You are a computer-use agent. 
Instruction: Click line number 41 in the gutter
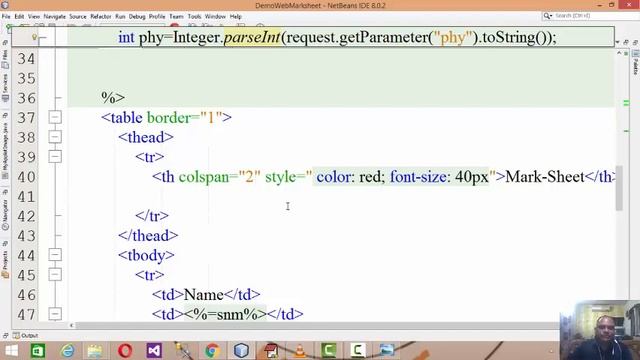click(x=27, y=196)
